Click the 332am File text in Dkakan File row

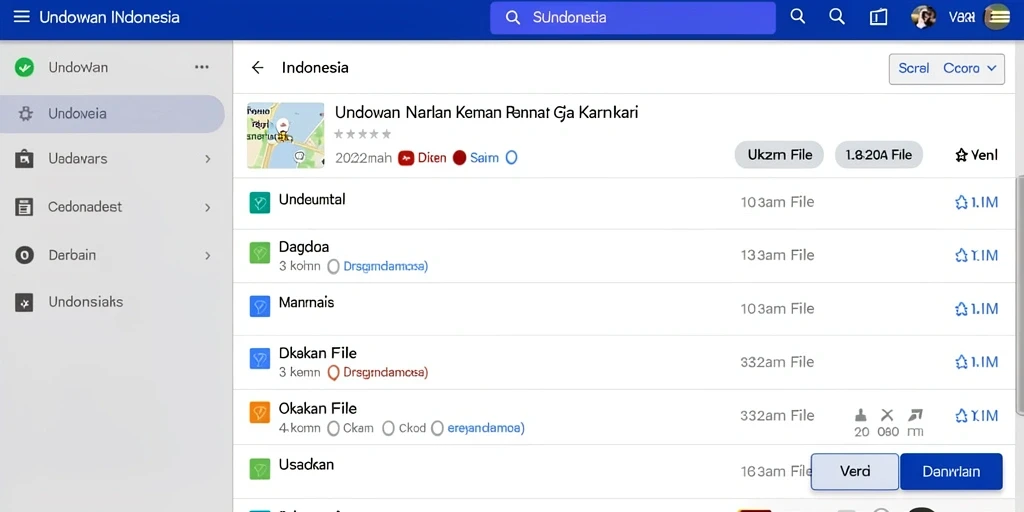click(x=777, y=362)
